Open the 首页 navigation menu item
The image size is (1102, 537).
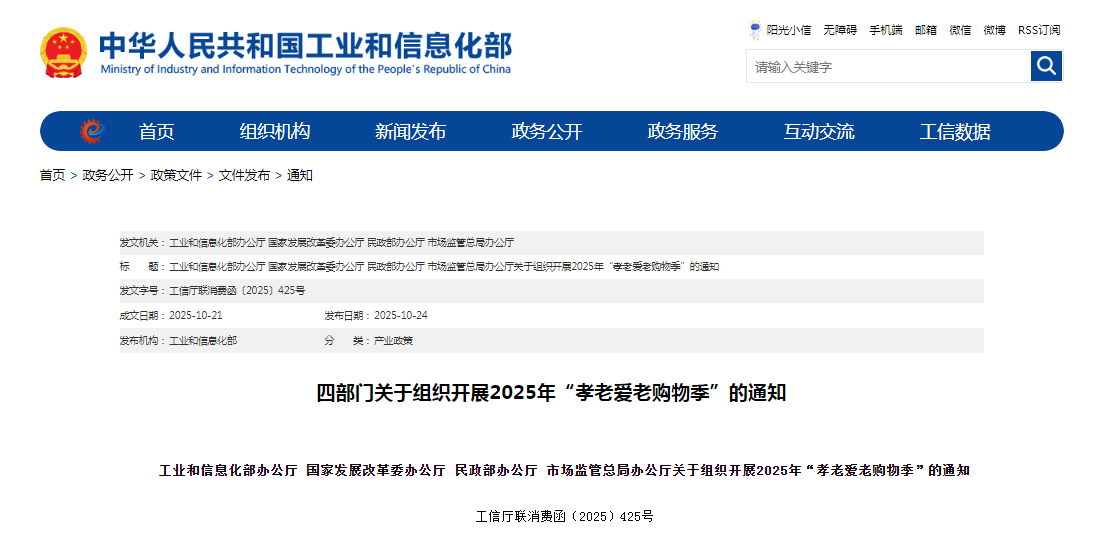(156, 132)
